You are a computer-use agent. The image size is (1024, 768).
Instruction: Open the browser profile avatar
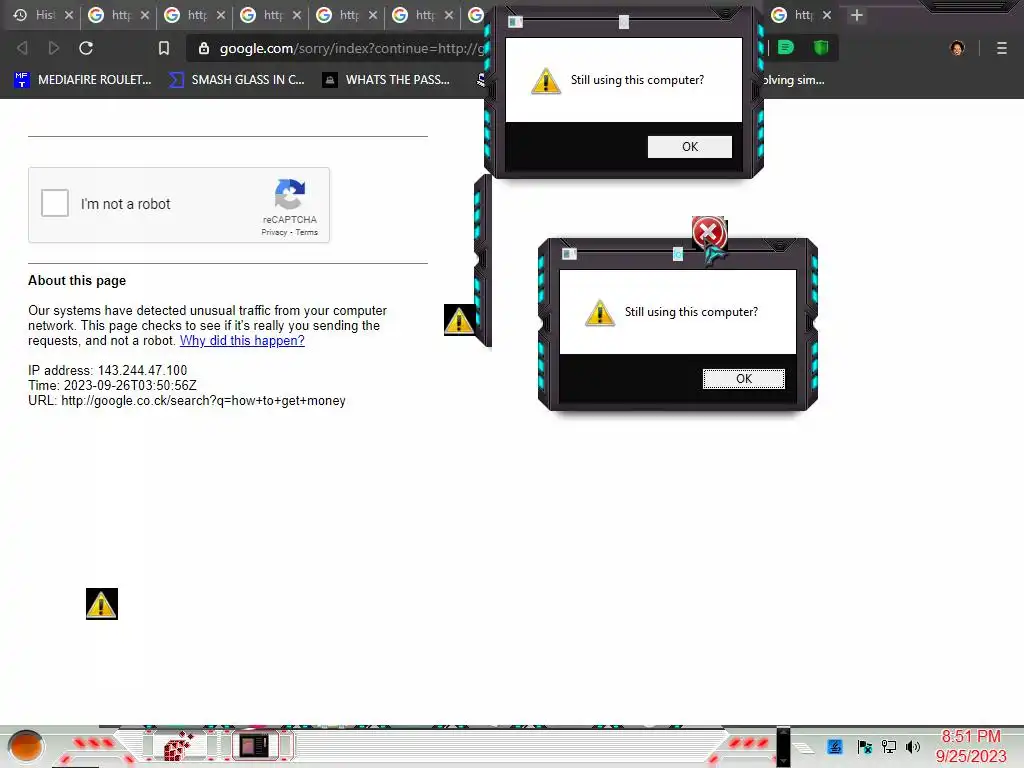pos(957,48)
